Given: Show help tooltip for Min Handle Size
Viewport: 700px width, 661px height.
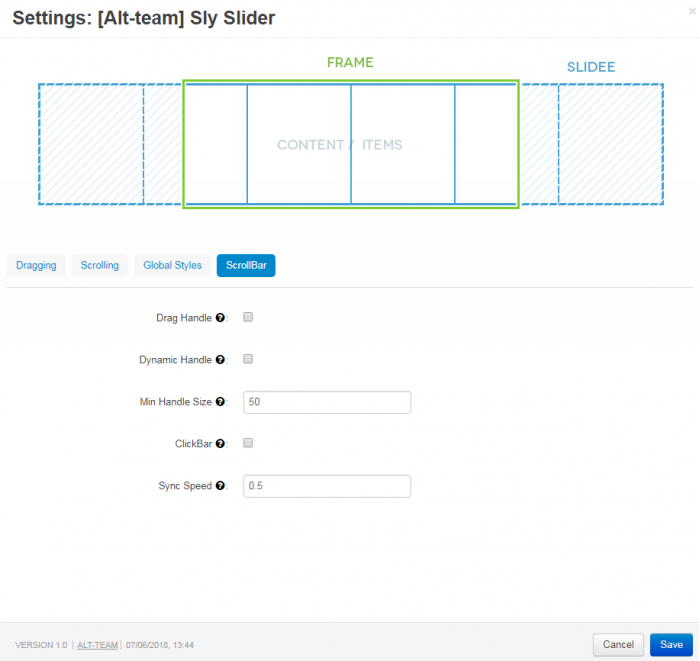Looking at the screenshot, I should [x=220, y=402].
